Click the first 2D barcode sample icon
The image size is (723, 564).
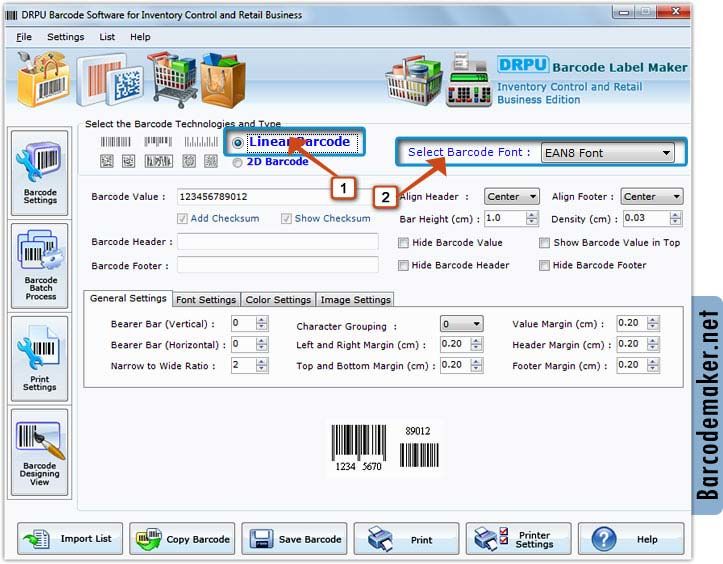pyautogui.click(x=107, y=161)
